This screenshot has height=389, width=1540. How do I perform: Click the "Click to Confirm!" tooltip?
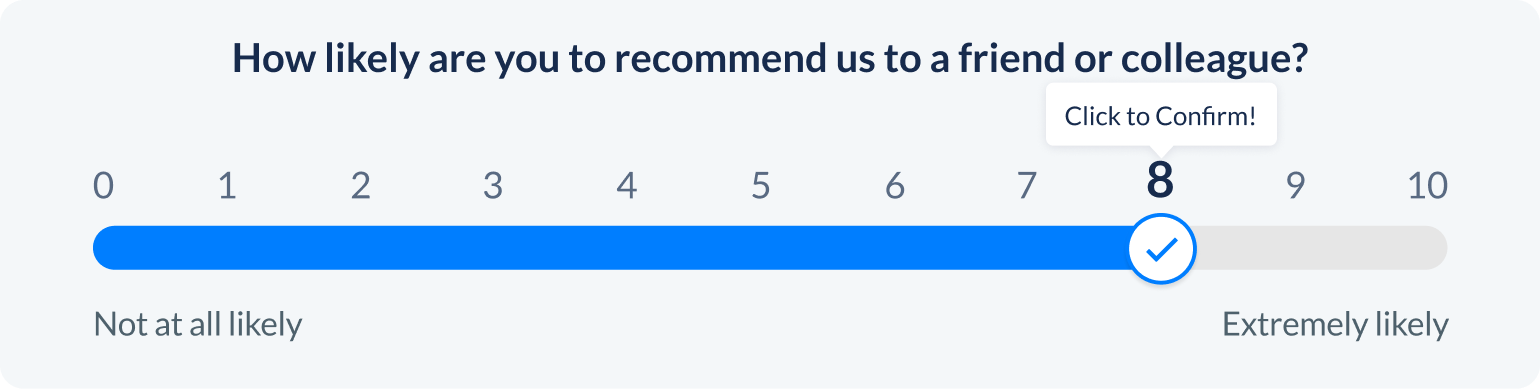pos(1161,116)
